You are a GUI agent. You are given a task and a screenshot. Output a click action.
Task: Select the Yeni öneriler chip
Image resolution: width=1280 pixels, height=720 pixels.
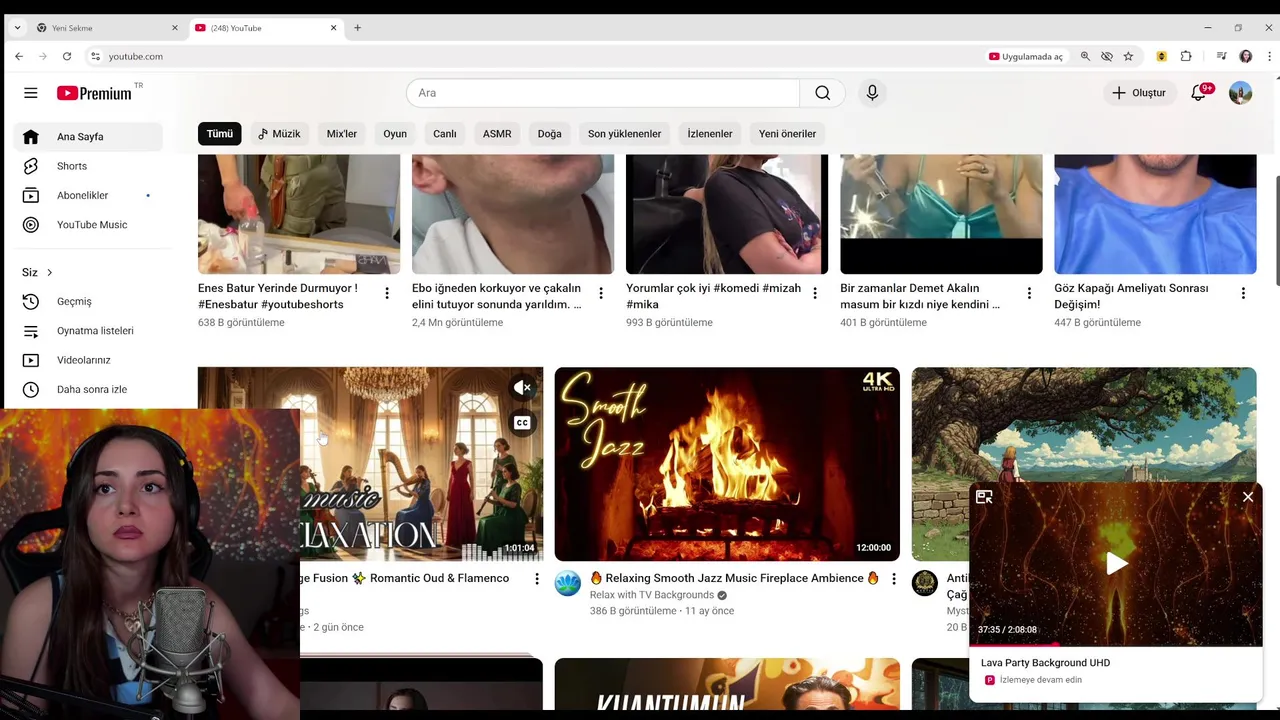pyautogui.click(x=787, y=134)
